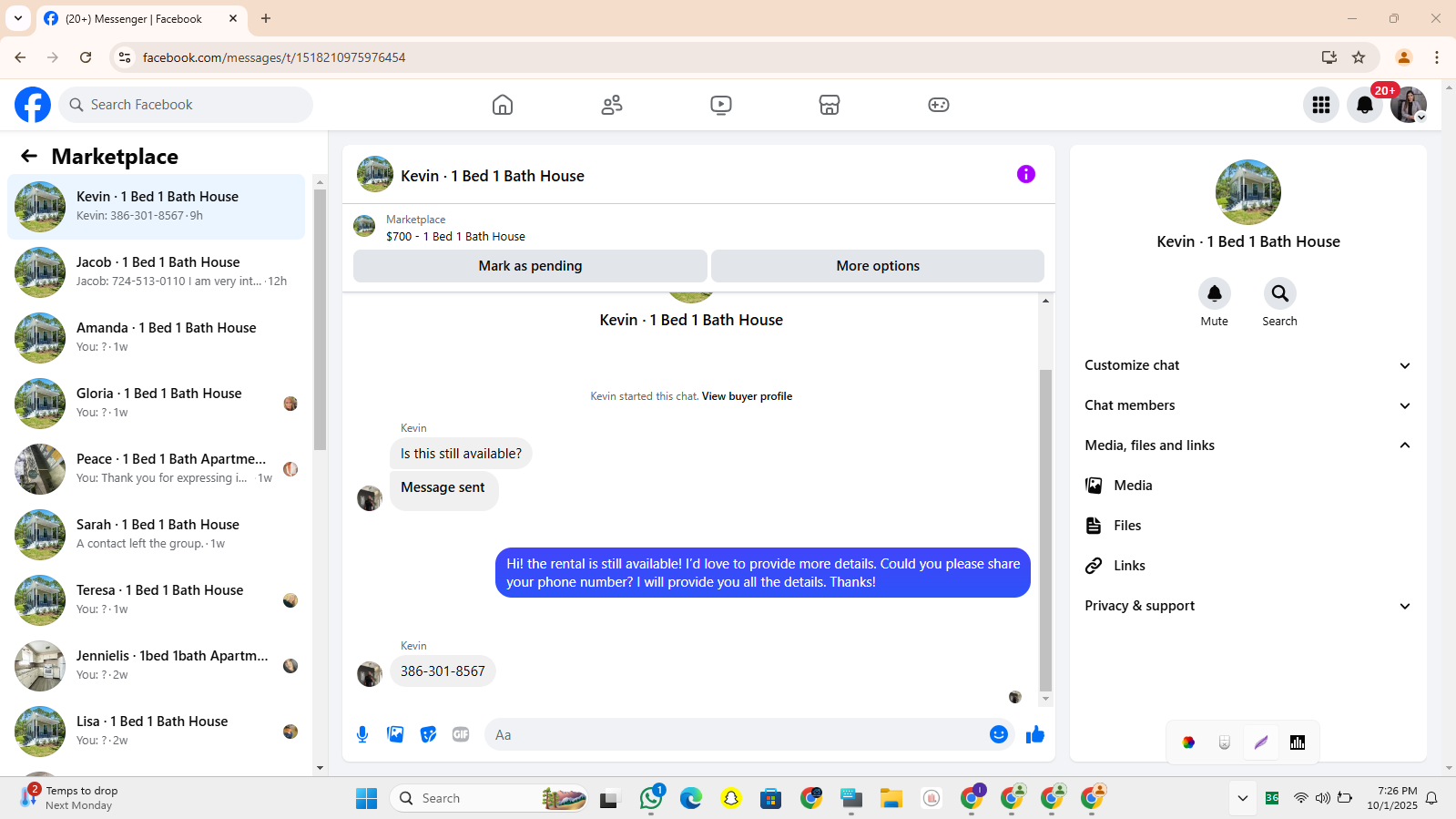1456x819 pixels.
Task: Click the attach photo icon in composer
Action: click(395, 734)
